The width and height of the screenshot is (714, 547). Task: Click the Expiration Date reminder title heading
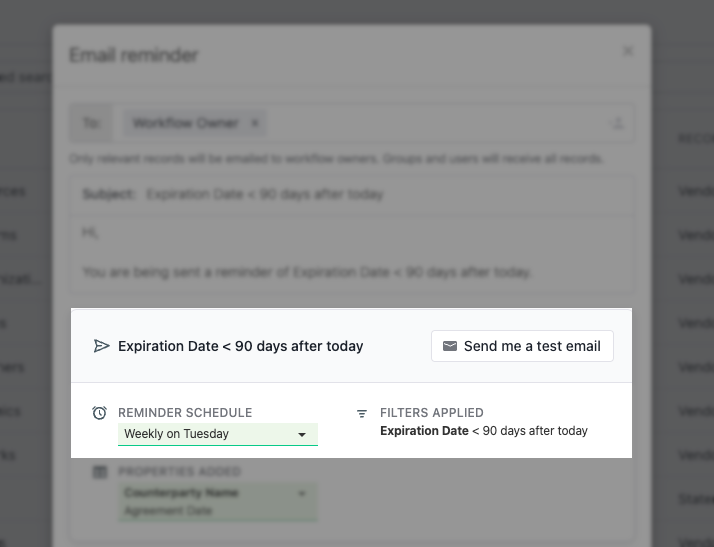[x=240, y=346]
